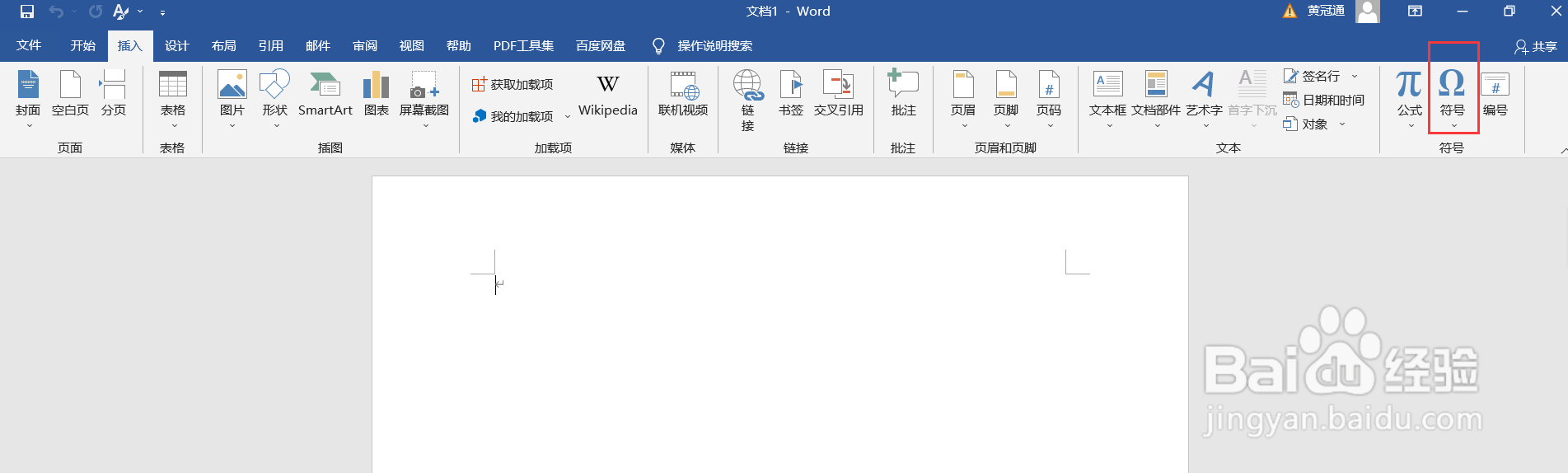Image resolution: width=1568 pixels, height=473 pixels.
Task: Click Signature Line (签名行) button
Action: 1312,76
